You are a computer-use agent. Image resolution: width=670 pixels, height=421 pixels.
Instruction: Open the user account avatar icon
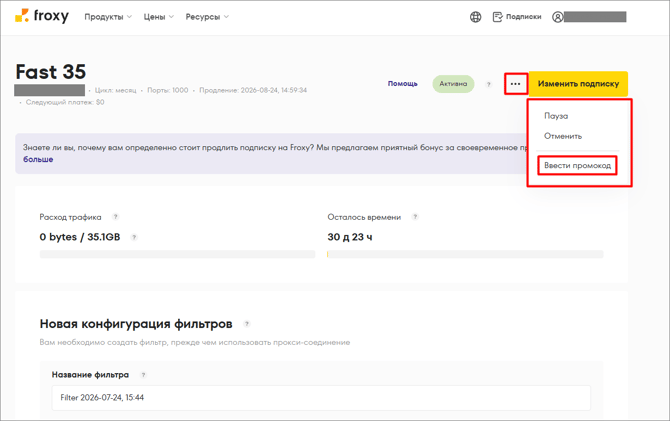(x=557, y=17)
